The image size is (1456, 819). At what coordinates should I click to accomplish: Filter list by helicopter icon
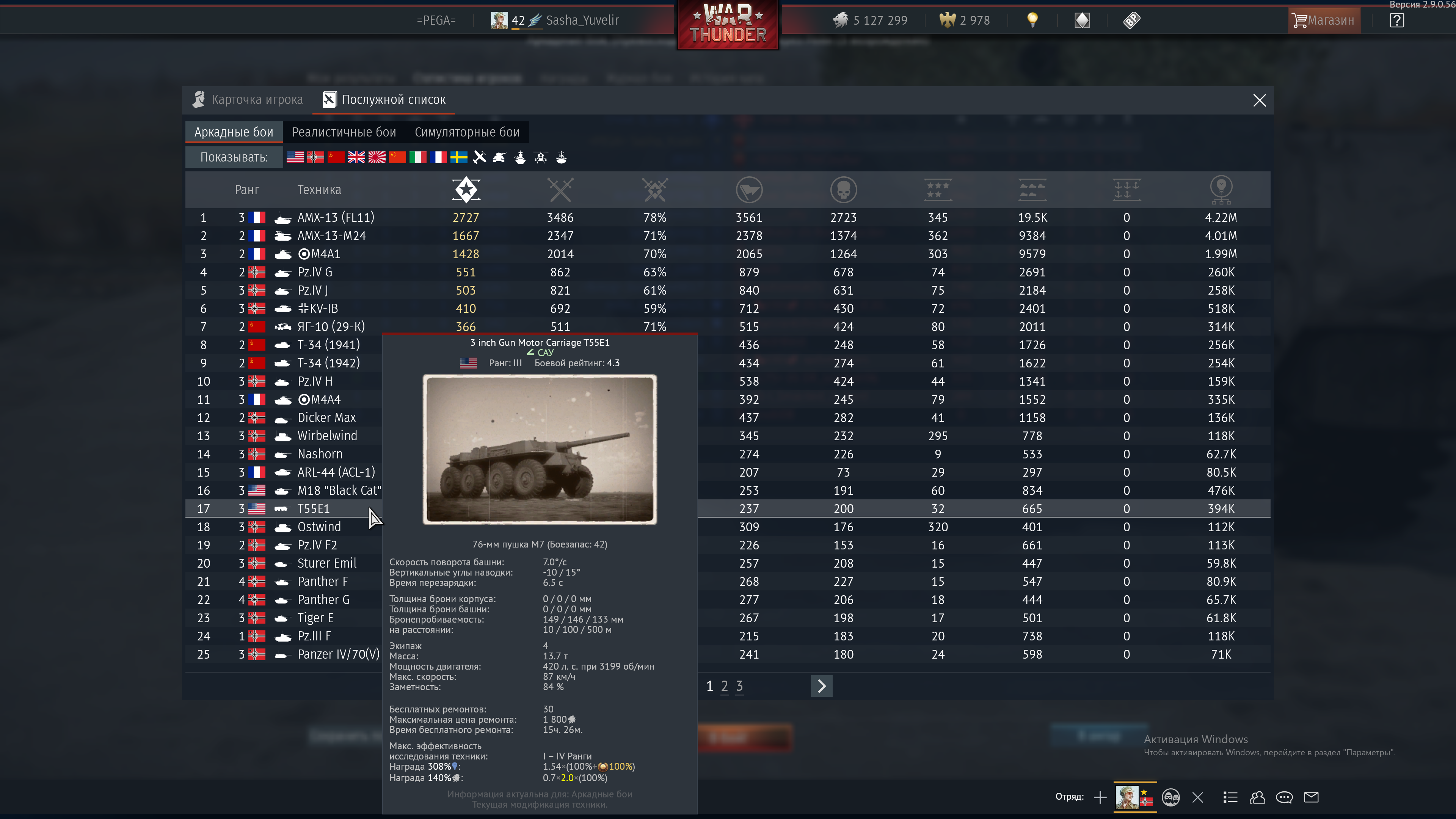(540, 157)
